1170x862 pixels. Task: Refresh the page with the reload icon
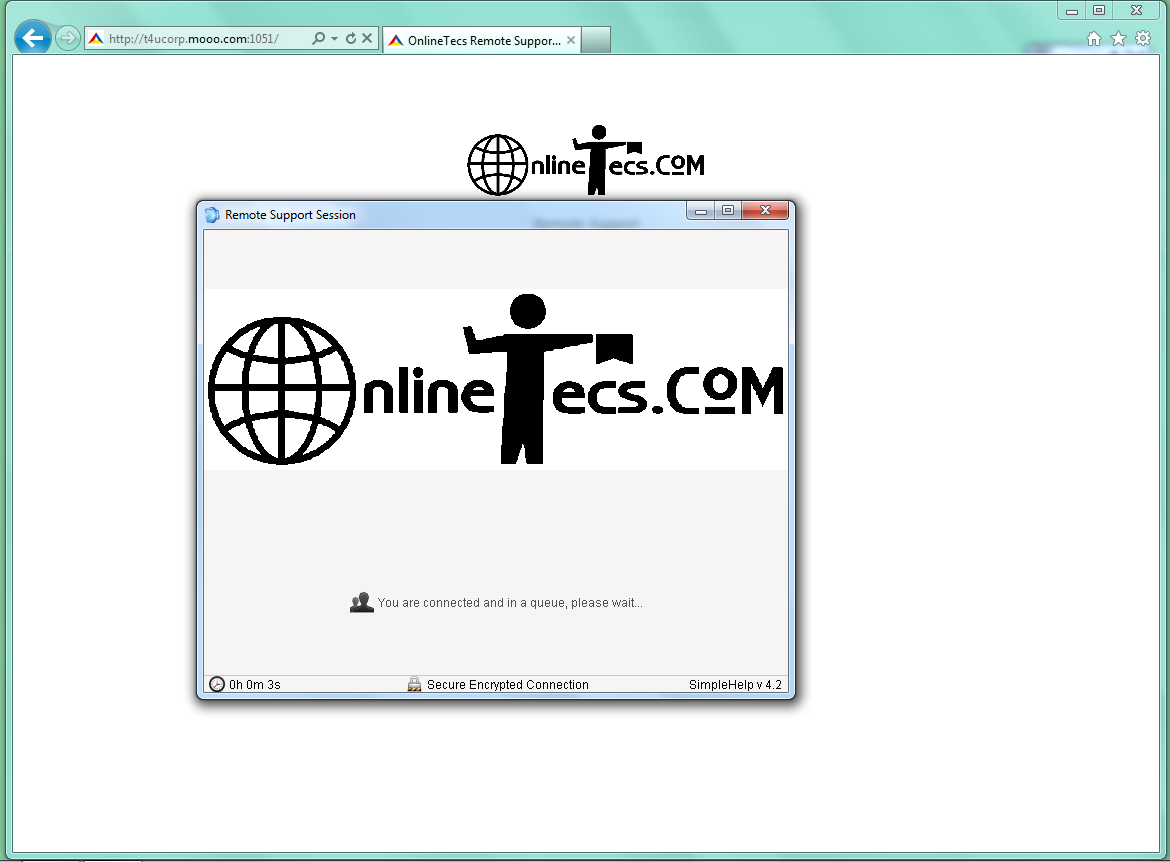pyautogui.click(x=351, y=38)
